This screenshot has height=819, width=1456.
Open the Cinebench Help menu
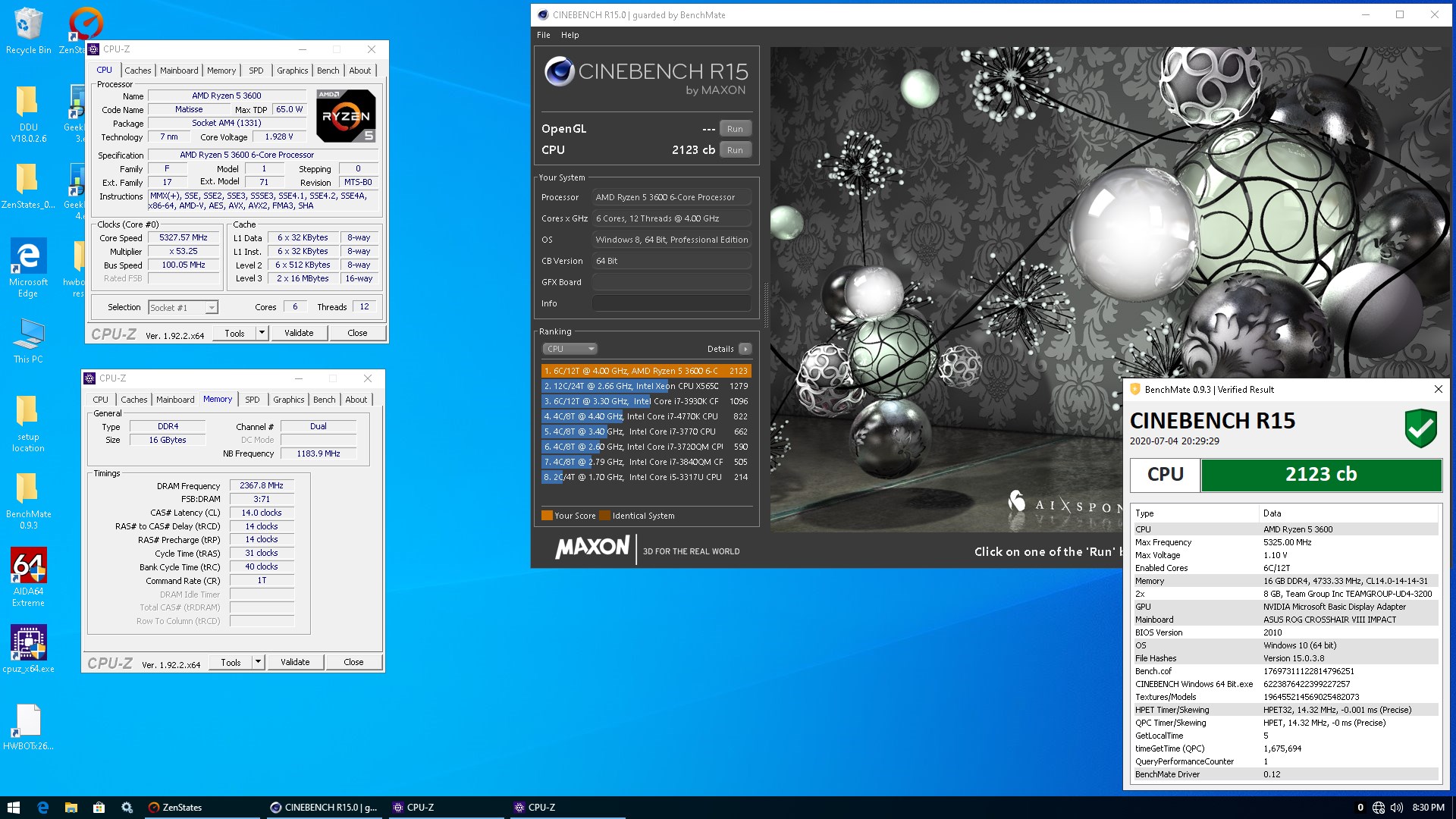tap(570, 35)
